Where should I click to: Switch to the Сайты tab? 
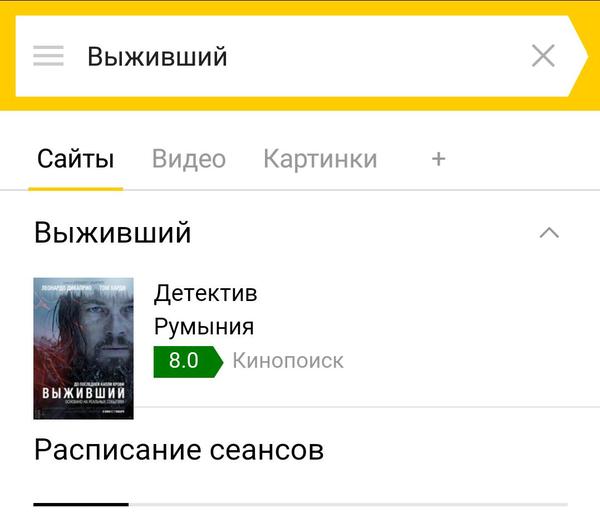[x=75, y=159]
